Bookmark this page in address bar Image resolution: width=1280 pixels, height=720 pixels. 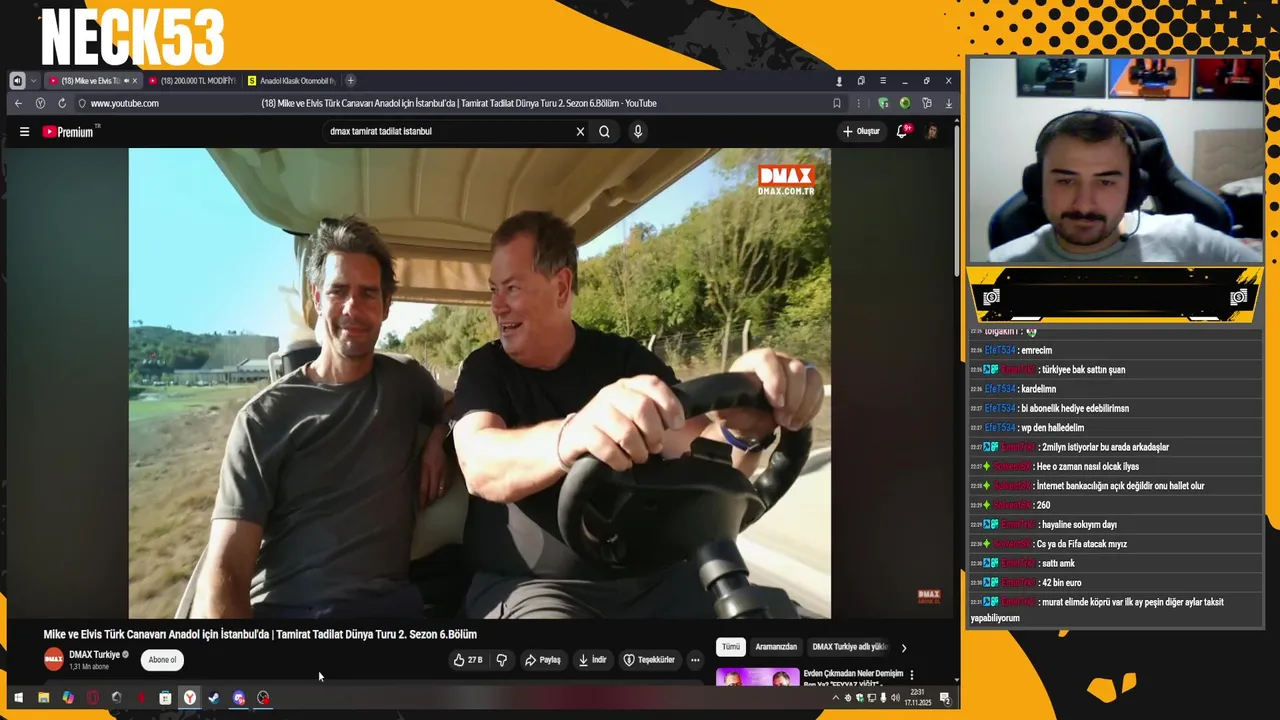(837, 103)
